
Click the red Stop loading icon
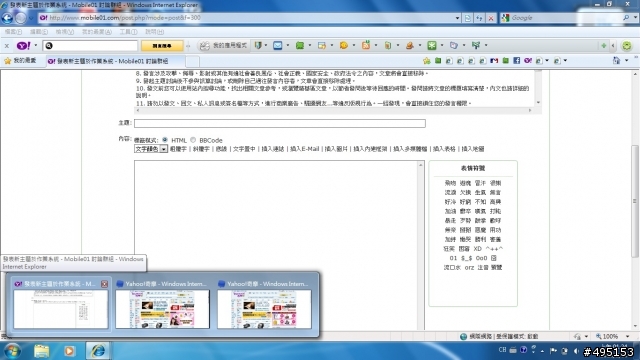click(x=491, y=18)
